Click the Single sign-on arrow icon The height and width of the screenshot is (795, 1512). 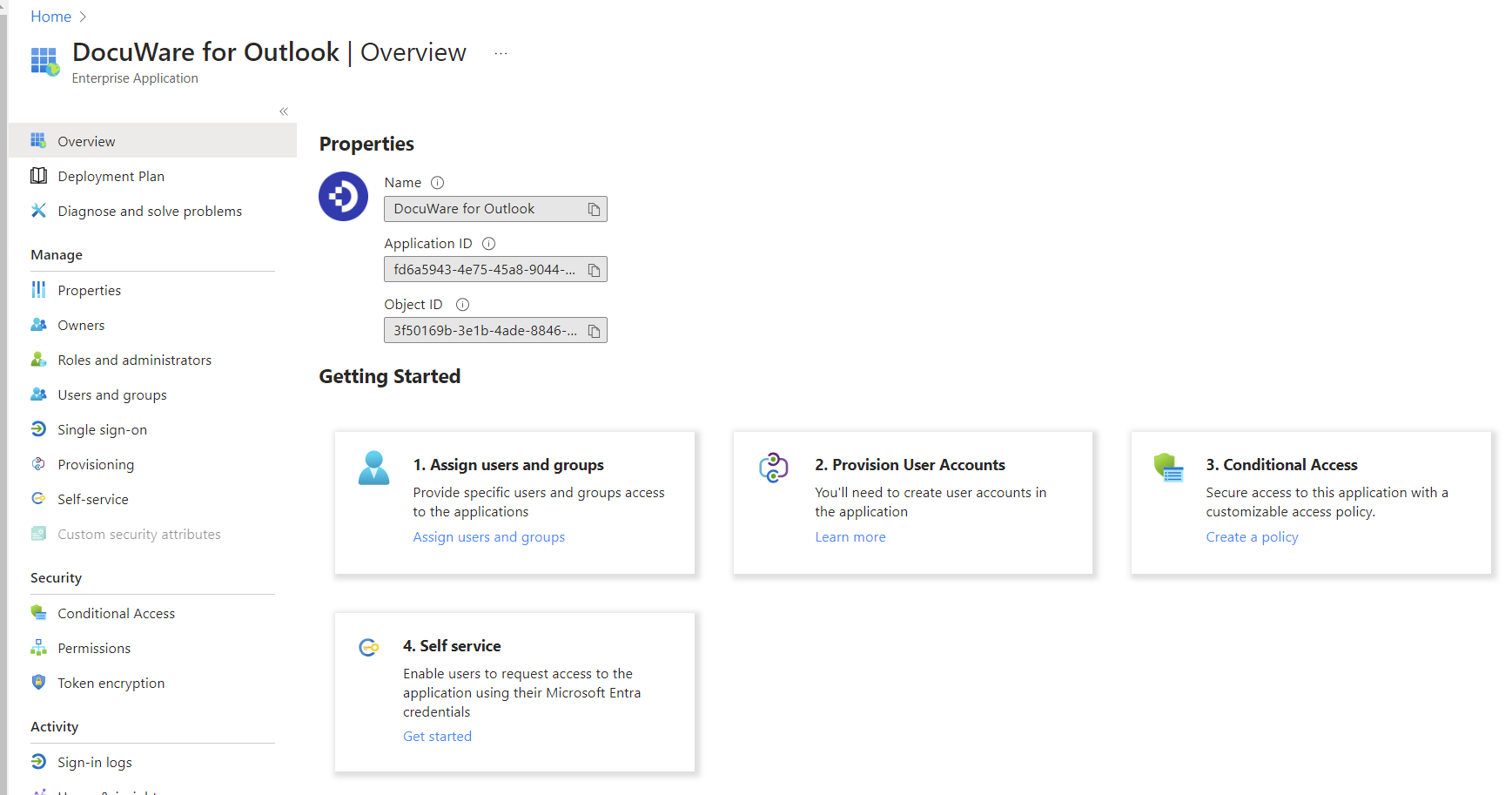pyautogui.click(x=38, y=429)
